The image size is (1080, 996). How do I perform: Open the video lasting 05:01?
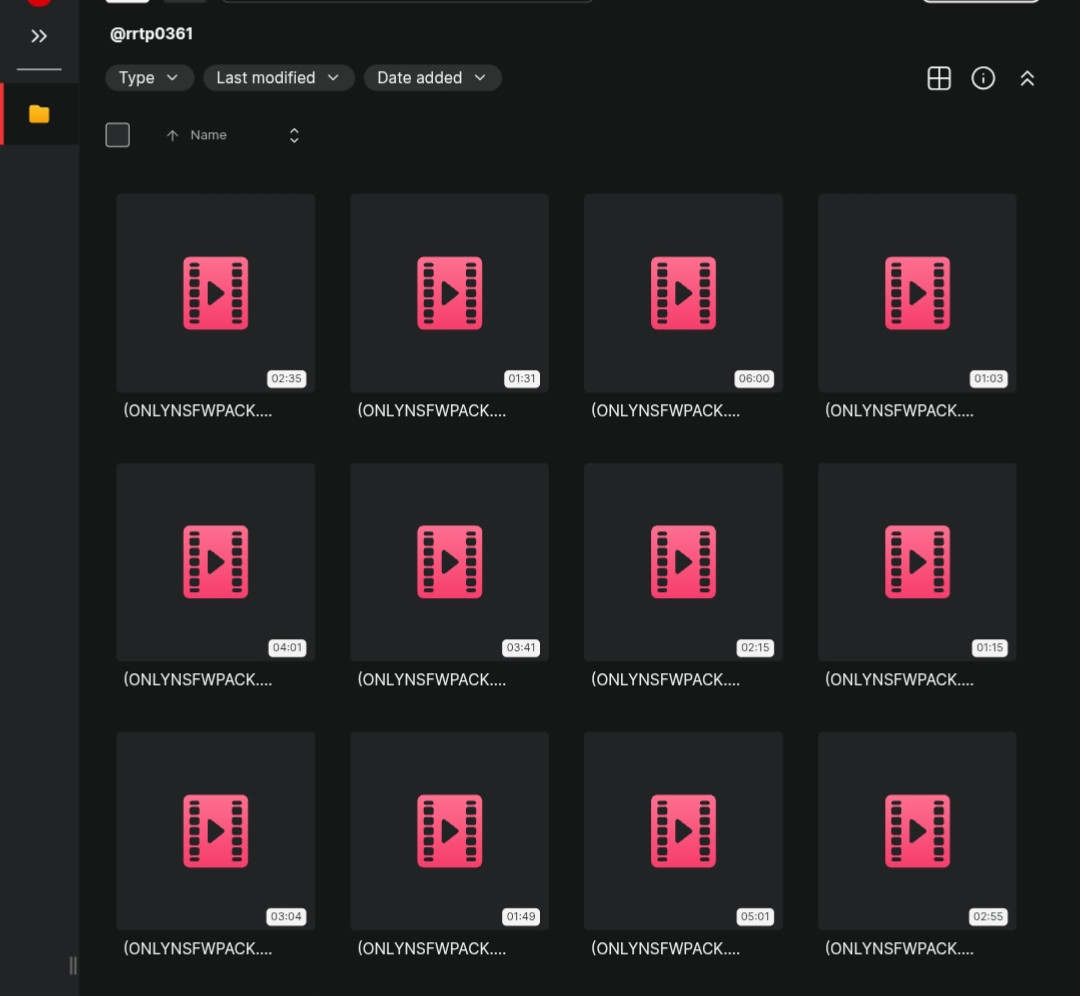coord(683,831)
